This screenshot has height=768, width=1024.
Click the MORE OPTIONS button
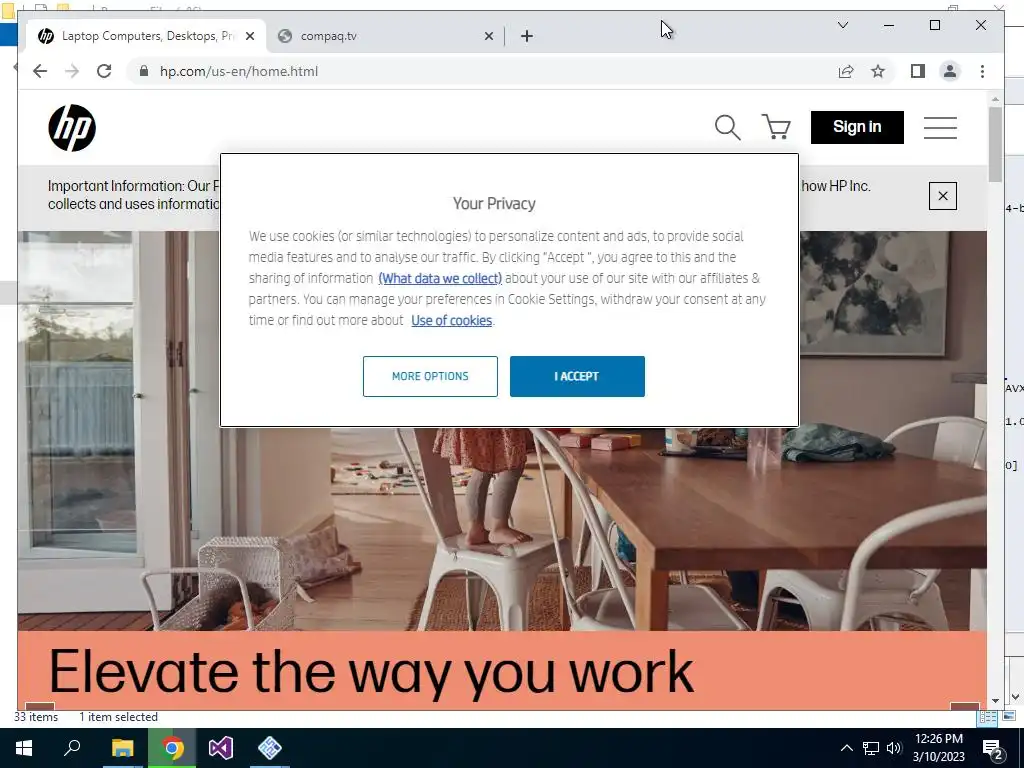[x=430, y=376]
